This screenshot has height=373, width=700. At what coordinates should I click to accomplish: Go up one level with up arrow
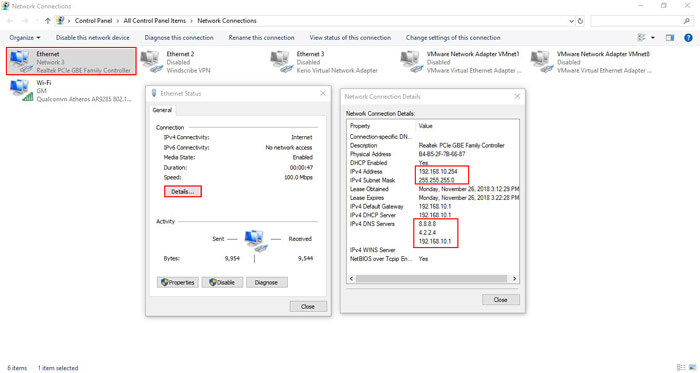(x=47, y=21)
